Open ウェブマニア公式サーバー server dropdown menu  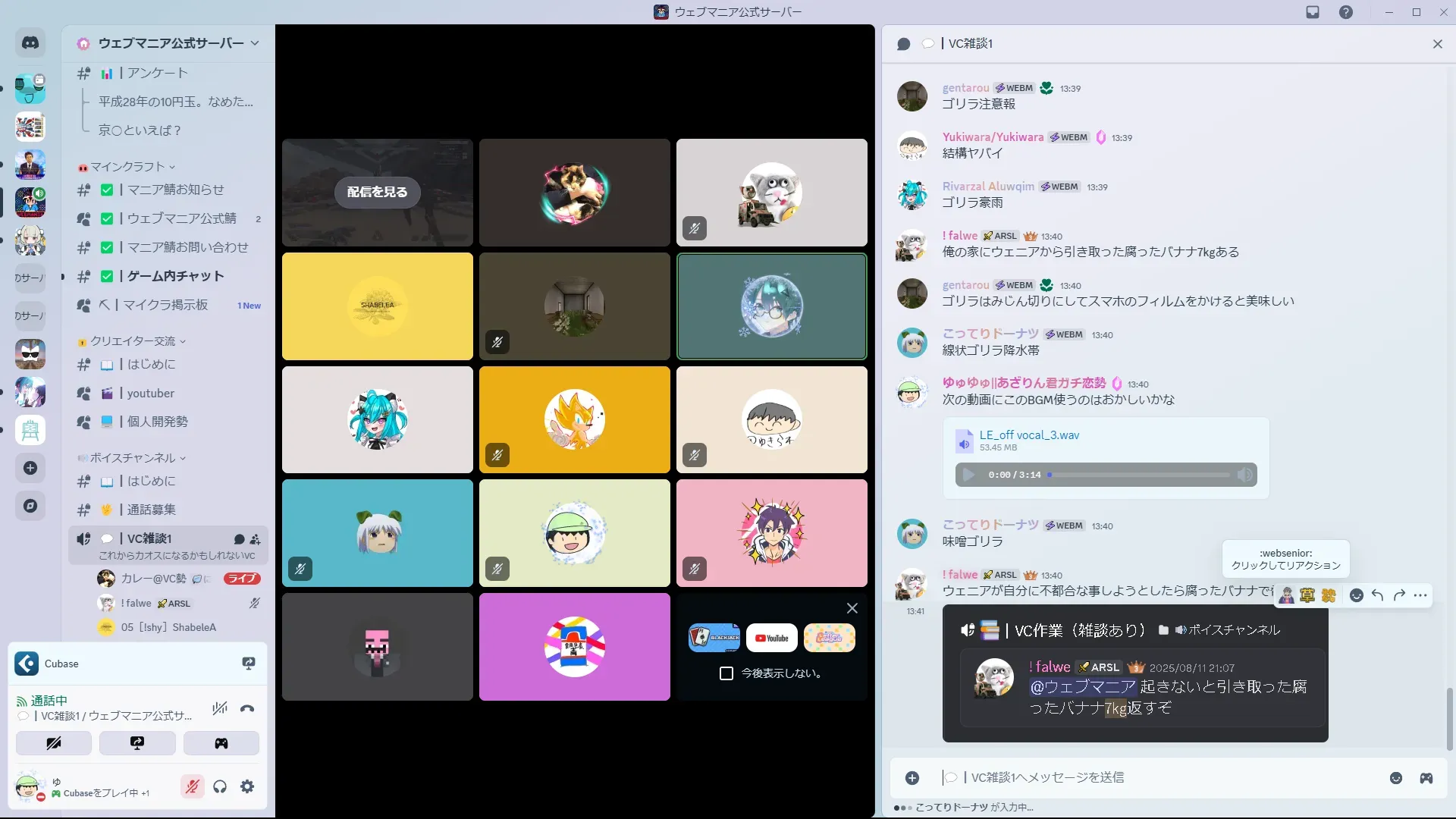point(171,43)
